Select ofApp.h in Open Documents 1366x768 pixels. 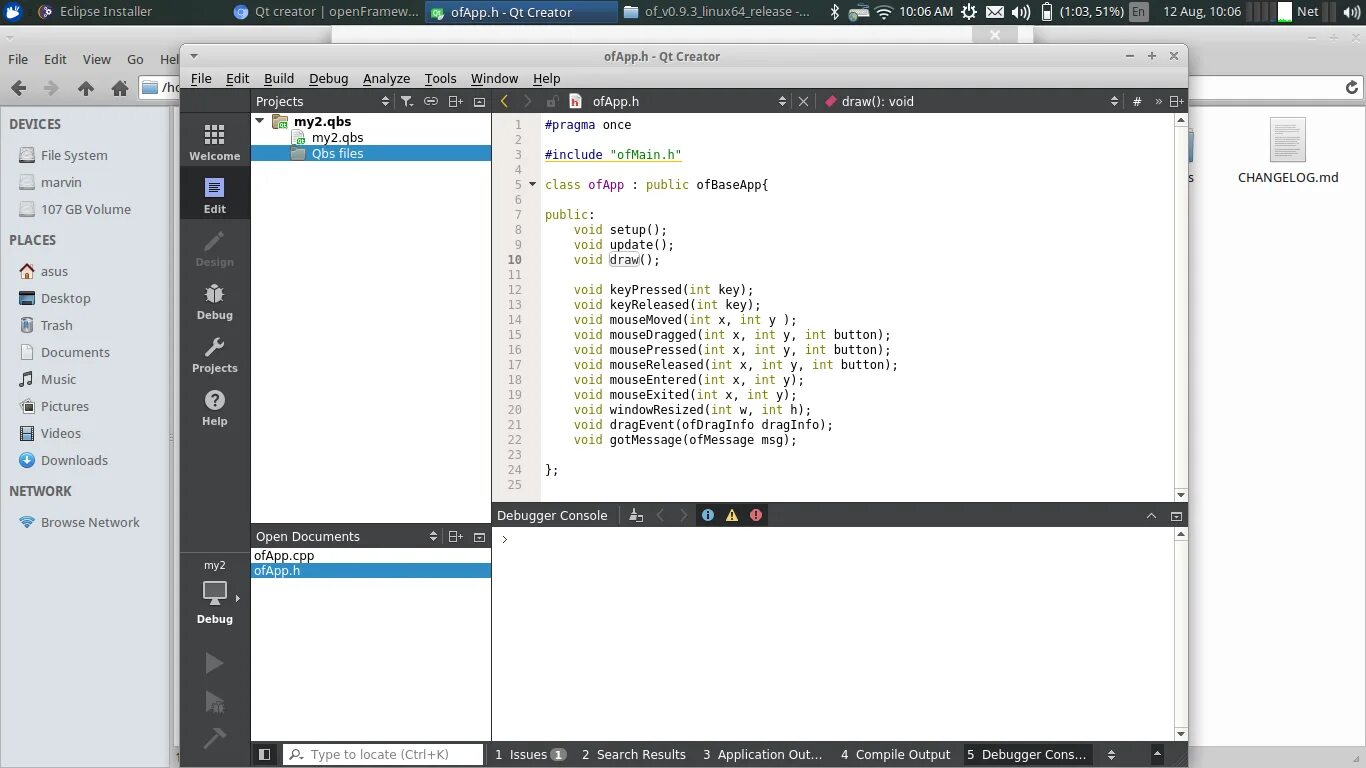click(x=277, y=570)
